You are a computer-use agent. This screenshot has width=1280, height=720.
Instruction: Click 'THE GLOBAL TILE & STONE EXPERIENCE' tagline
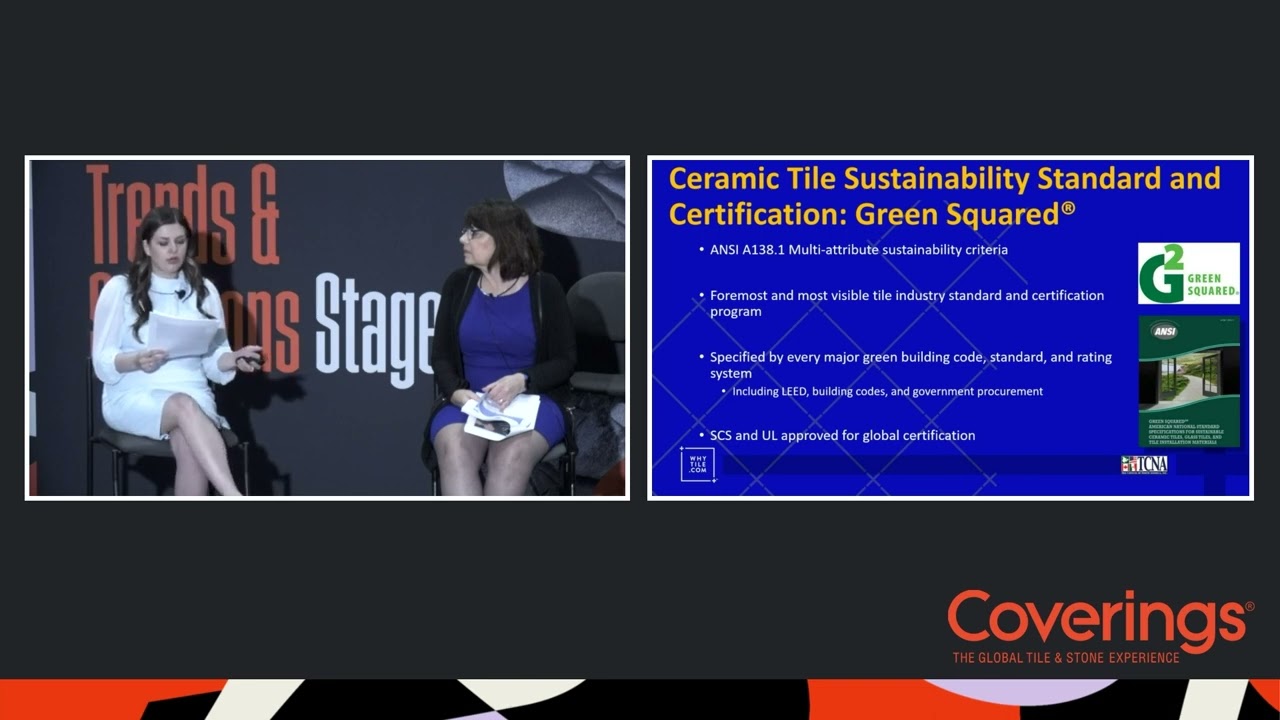(1066, 658)
